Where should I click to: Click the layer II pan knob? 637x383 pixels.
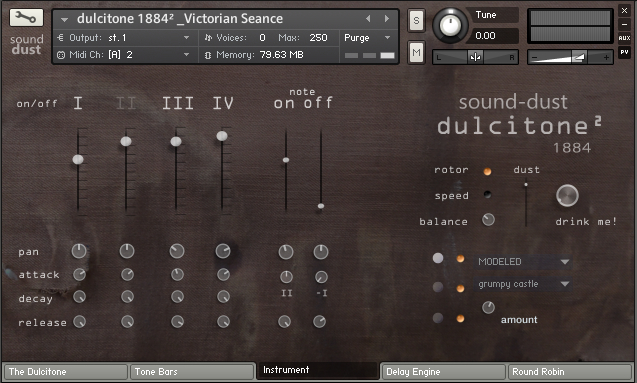[x=127, y=251]
